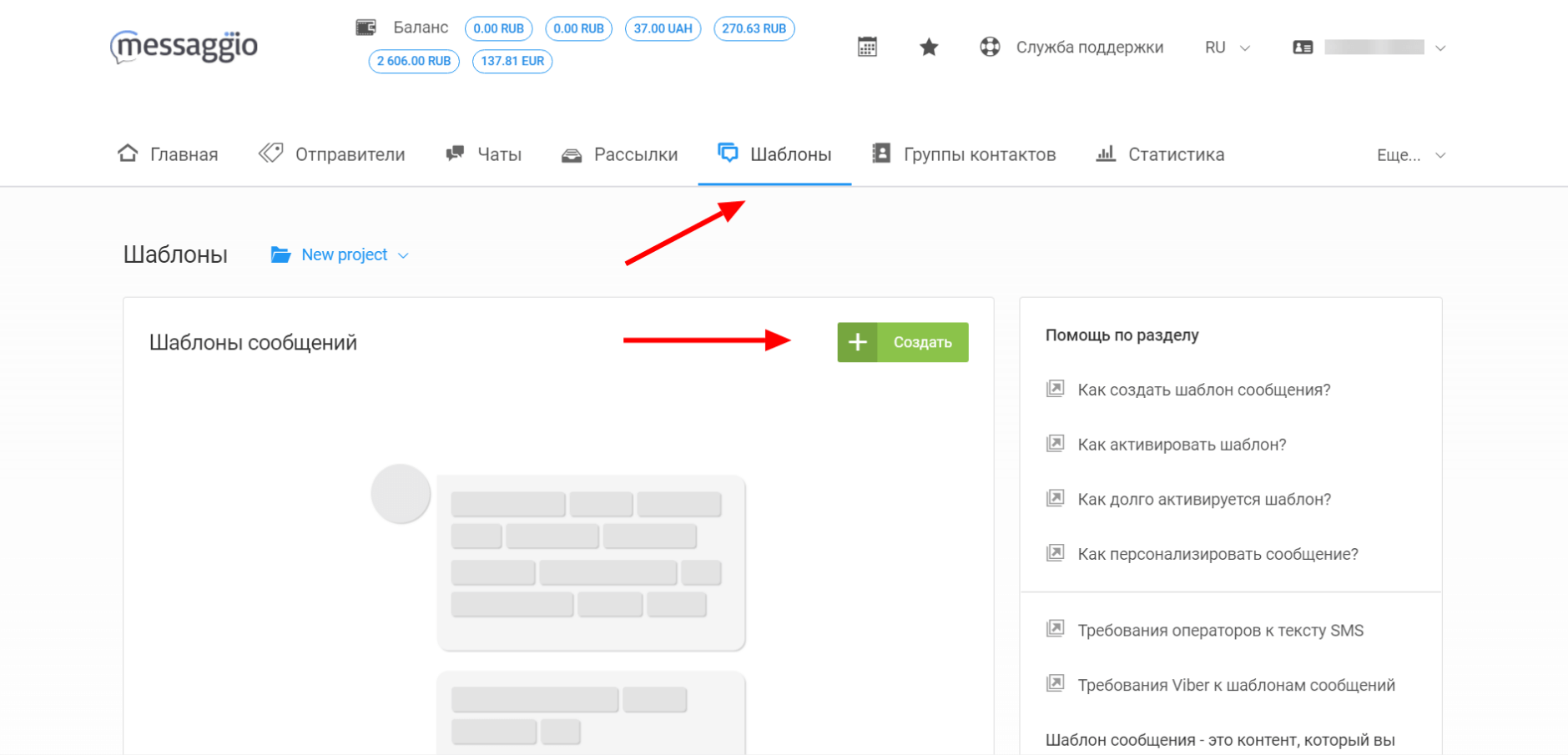Click the Баланс label
1568x755 pixels.
tap(421, 28)
